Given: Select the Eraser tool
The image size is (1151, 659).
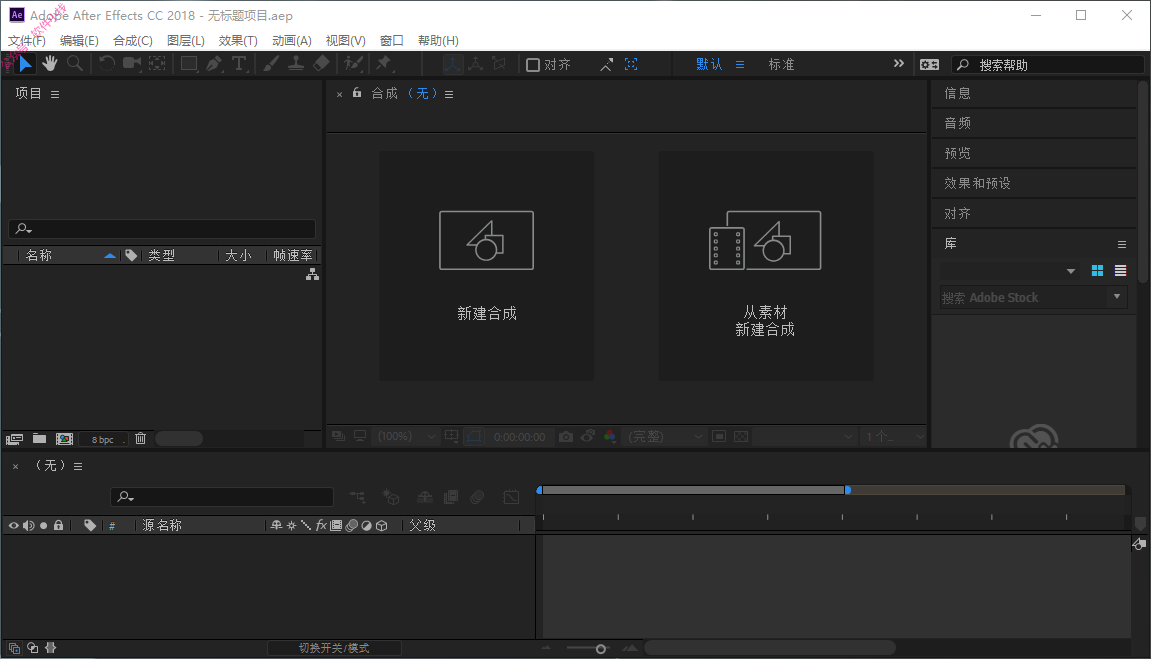Looking at the screenshot, I should point(321,64).
